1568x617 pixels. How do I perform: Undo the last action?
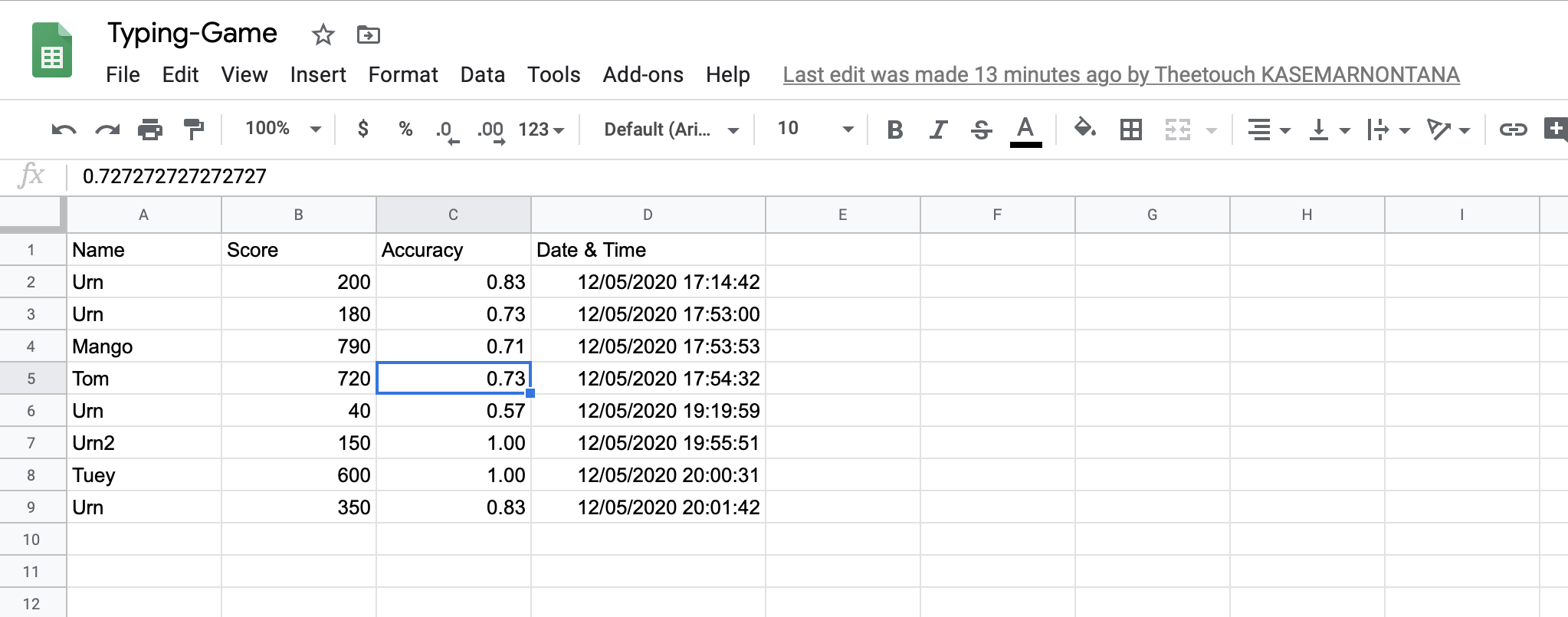[x=64, y=130]
